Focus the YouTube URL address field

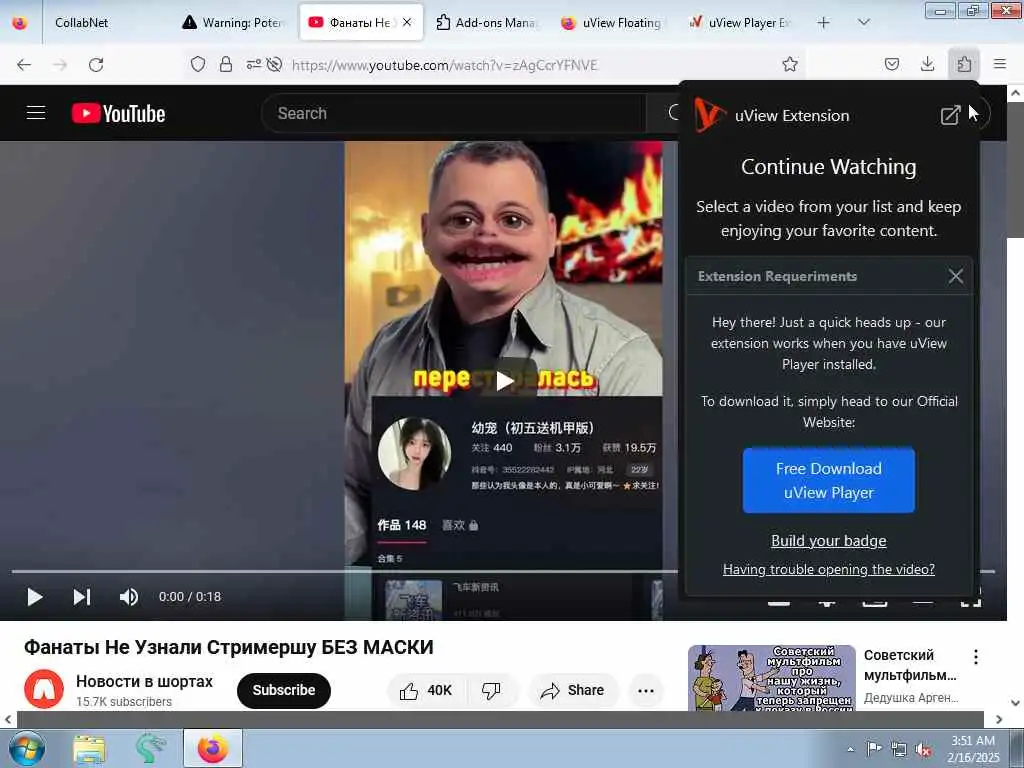(444, 65)
